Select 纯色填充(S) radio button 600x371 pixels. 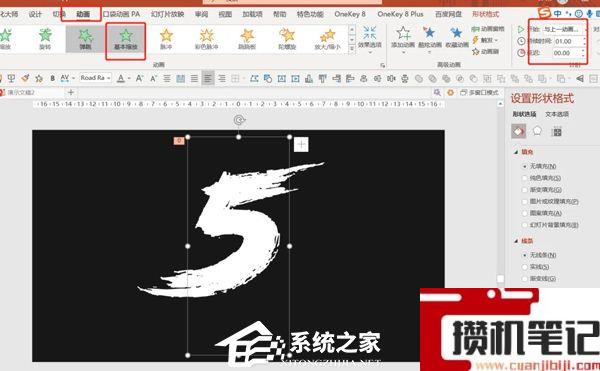click(525, 178)
